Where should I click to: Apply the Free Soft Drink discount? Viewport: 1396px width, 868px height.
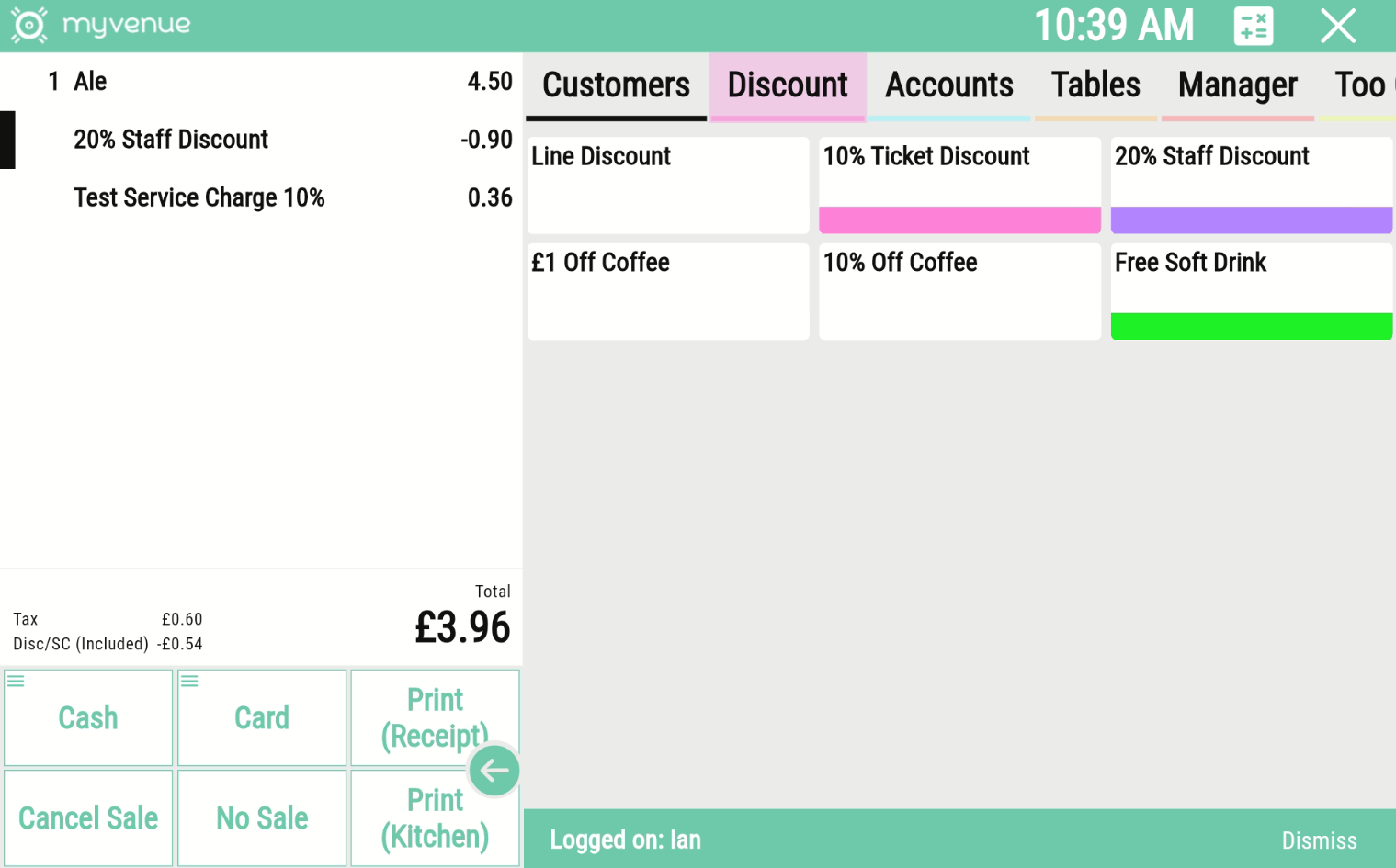point(1251,289)
